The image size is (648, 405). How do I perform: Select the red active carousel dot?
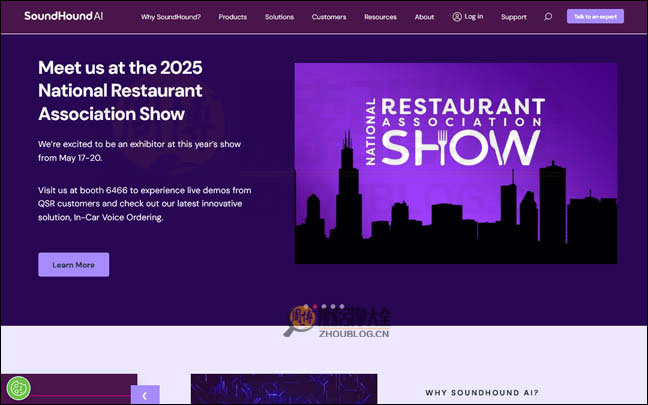tap(315, 307)
